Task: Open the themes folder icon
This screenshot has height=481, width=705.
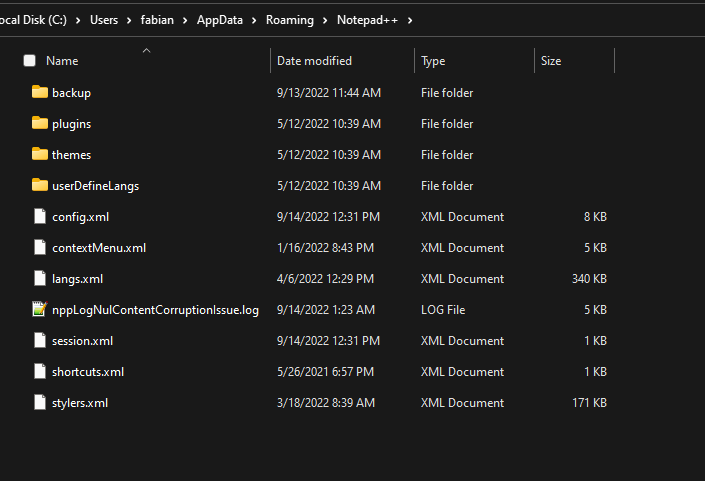Action: (x=40, y=154)
